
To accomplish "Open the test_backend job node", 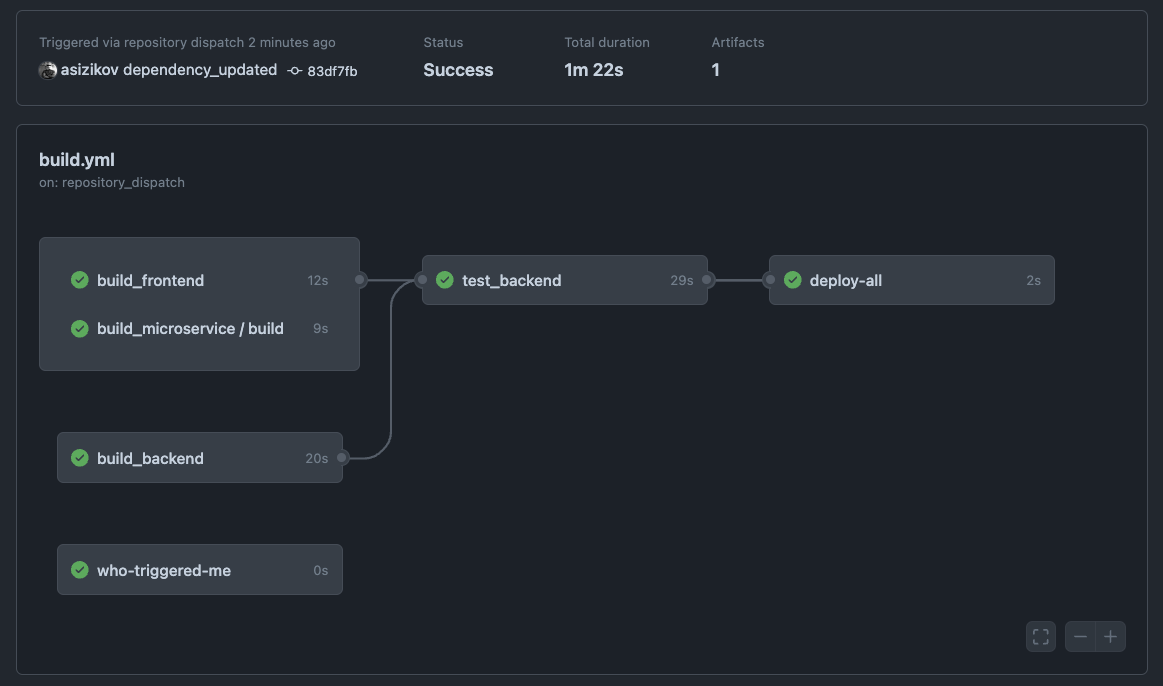I will pyautogui.click(x=511, y=280).
